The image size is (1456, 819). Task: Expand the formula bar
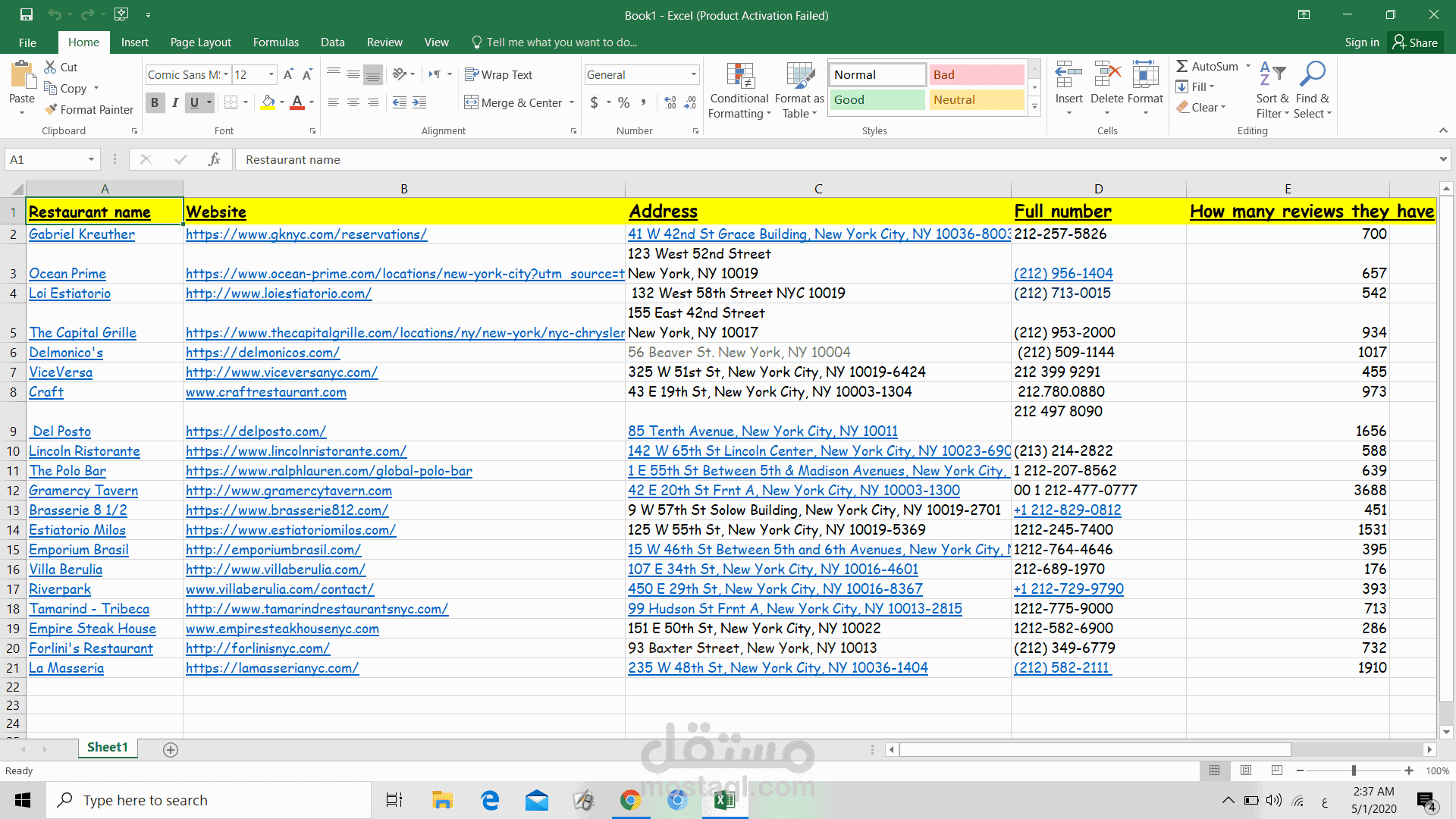1442,159
